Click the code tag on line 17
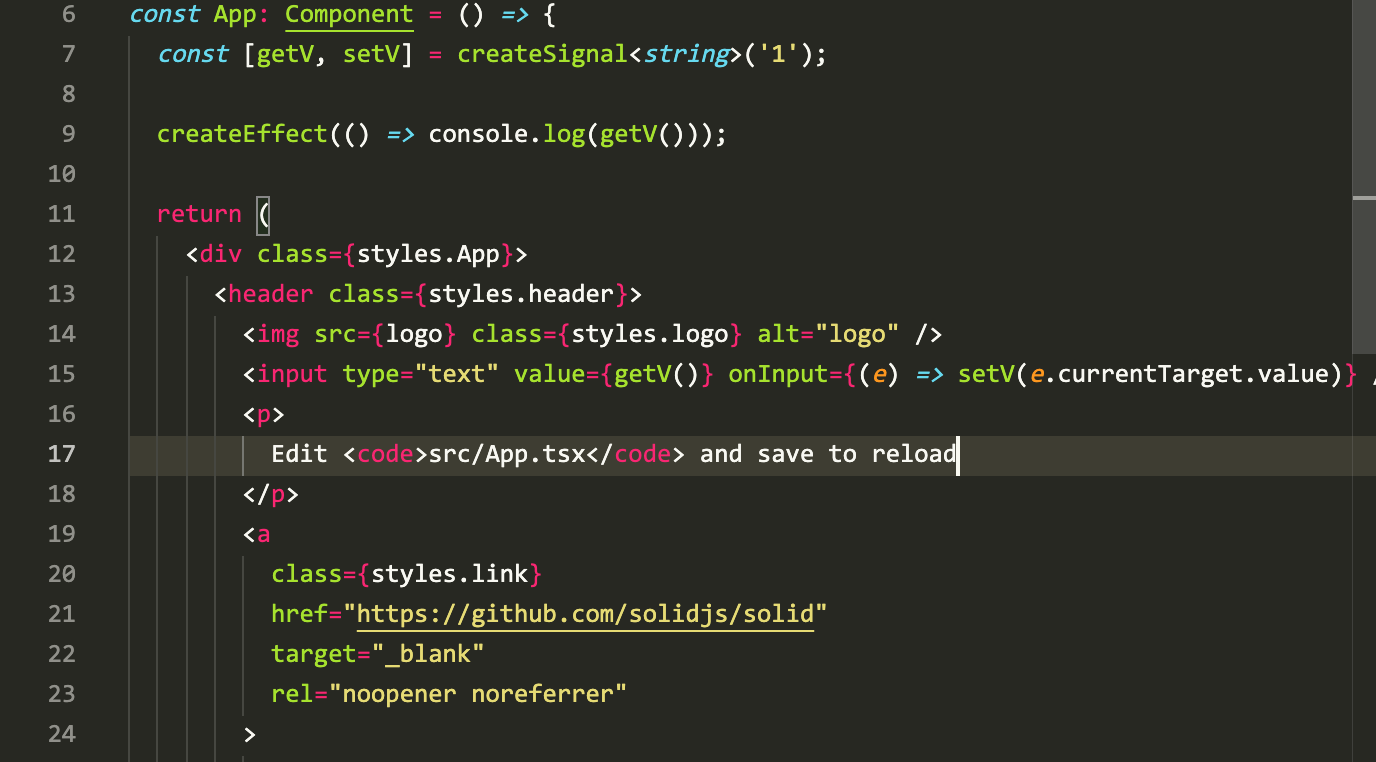This screenshot has height=762, width=1376. pos(385,453)
